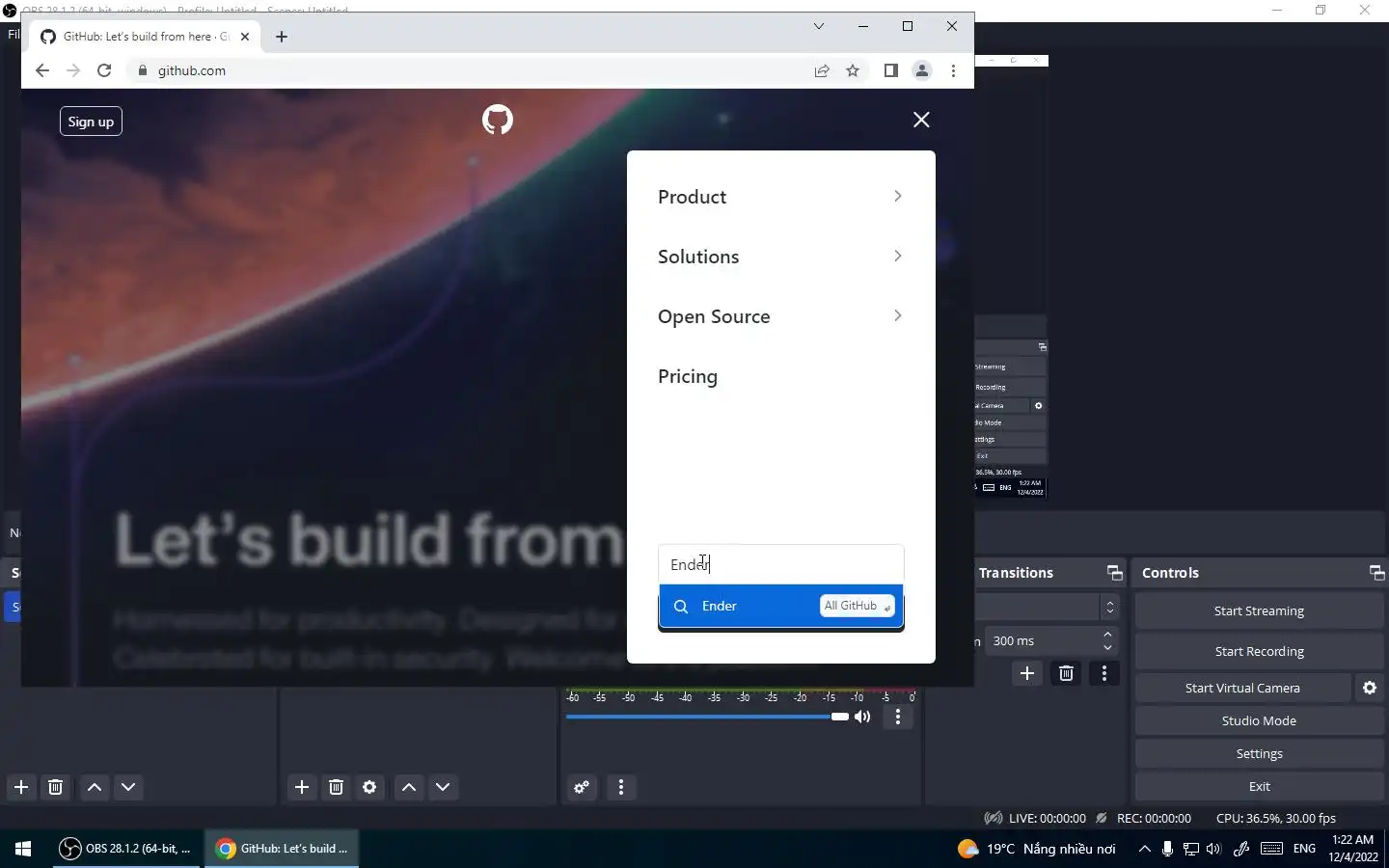Open the scene transition type dropdown

pyautogui.click(x=1047, y=607)
